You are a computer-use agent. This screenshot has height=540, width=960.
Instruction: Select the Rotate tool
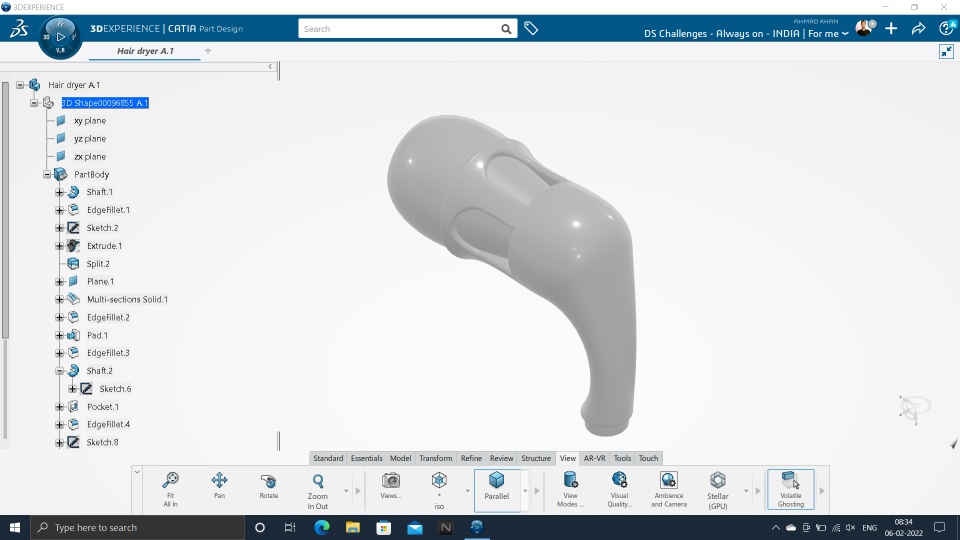coord(269,486)
